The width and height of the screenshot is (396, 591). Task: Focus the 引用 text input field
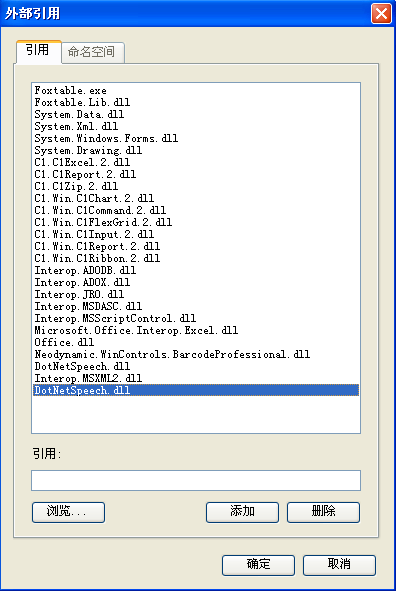click(196, 480)
